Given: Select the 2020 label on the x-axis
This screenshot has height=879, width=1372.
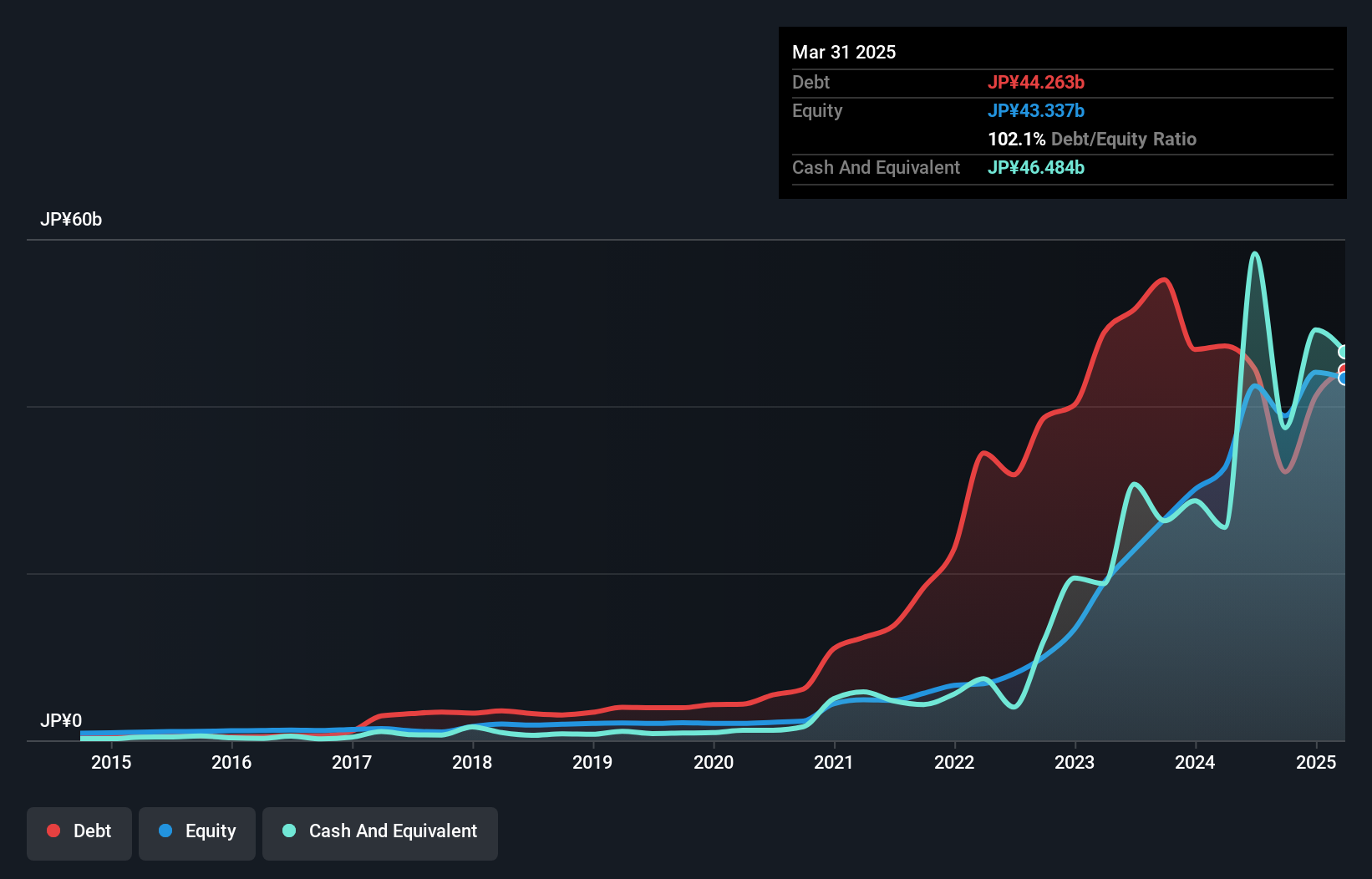Looking at the screenshot, I should [714, 762].
